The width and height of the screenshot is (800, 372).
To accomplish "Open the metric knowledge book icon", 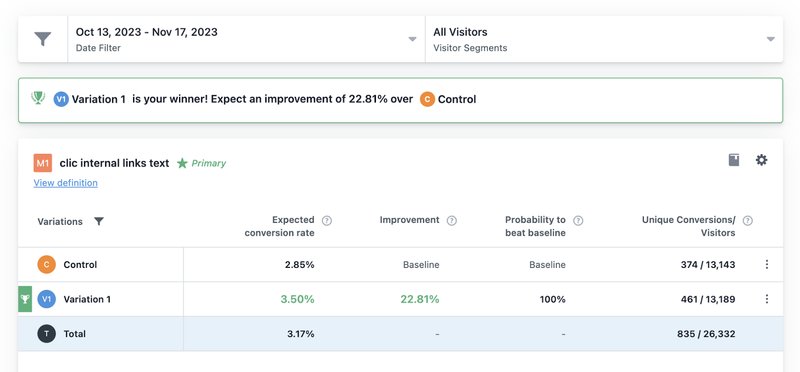I will [x=734, y=160].
